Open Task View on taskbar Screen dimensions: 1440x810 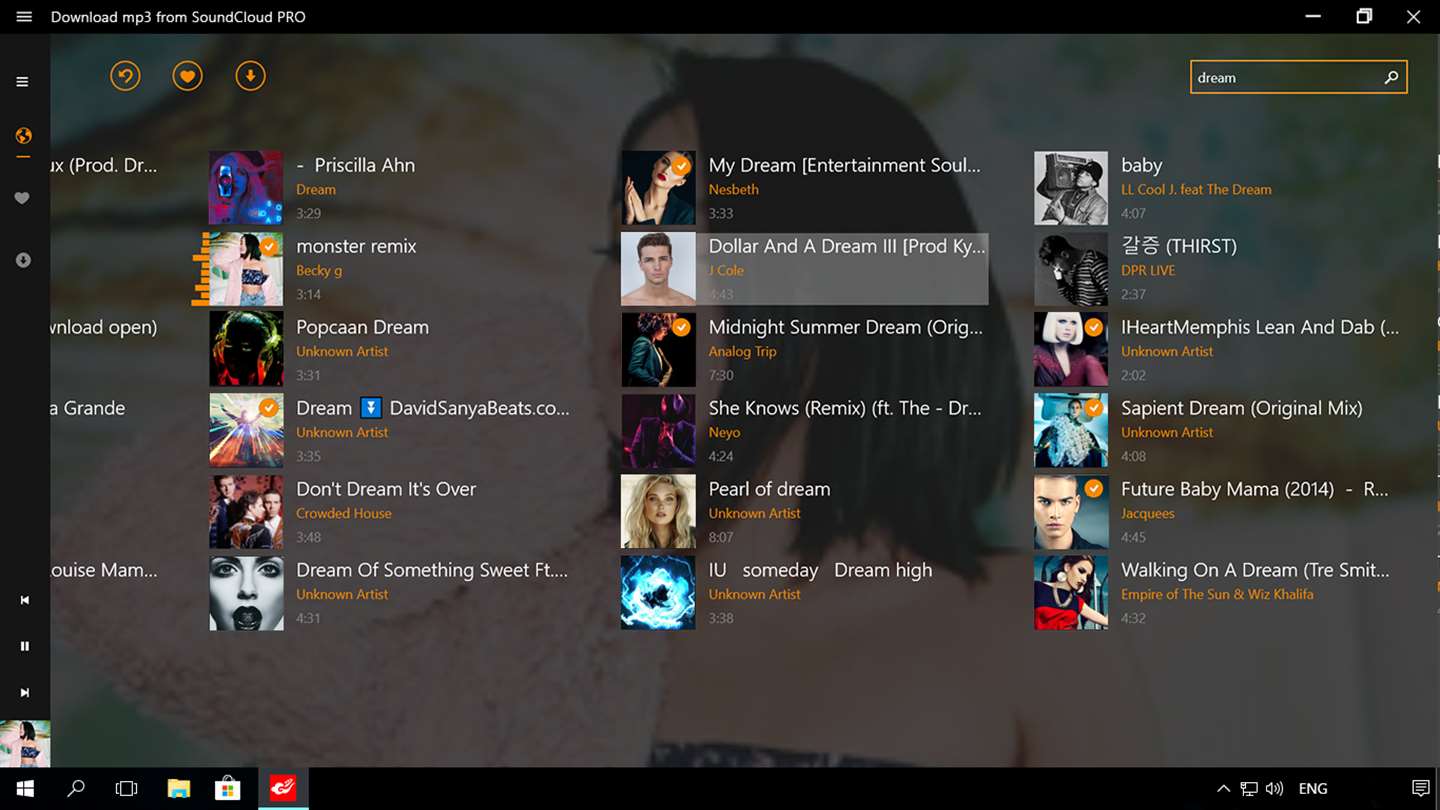pos(126,789)
